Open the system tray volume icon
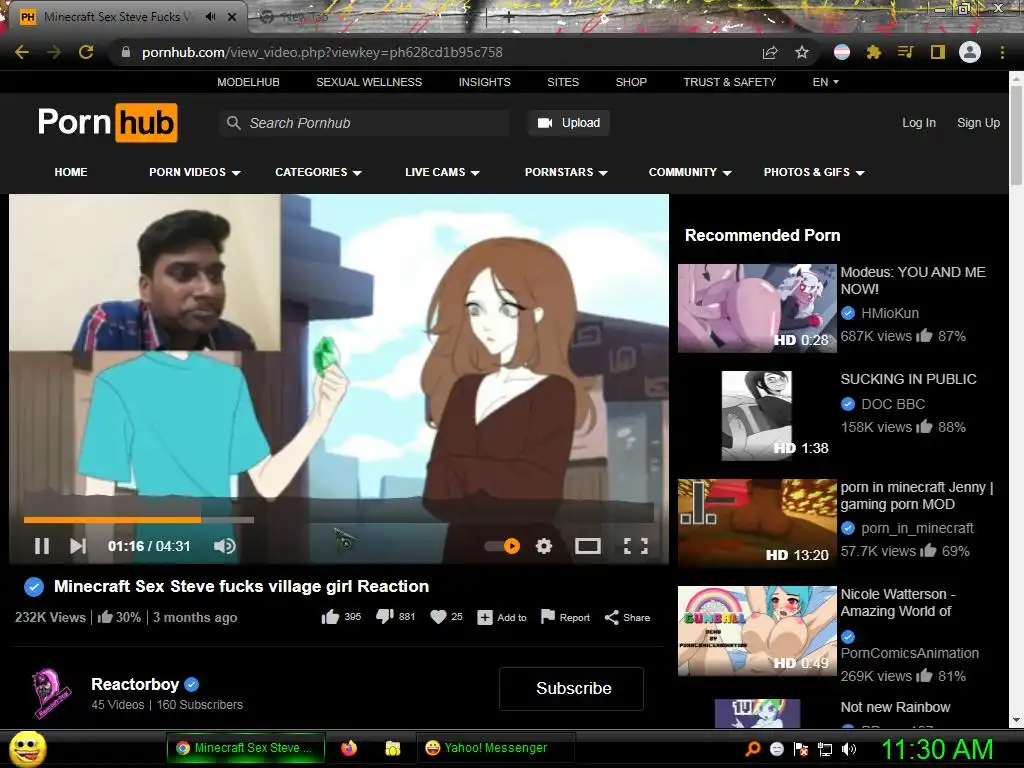Viewport: 1024px width, 768px height. tap(849, 749)
